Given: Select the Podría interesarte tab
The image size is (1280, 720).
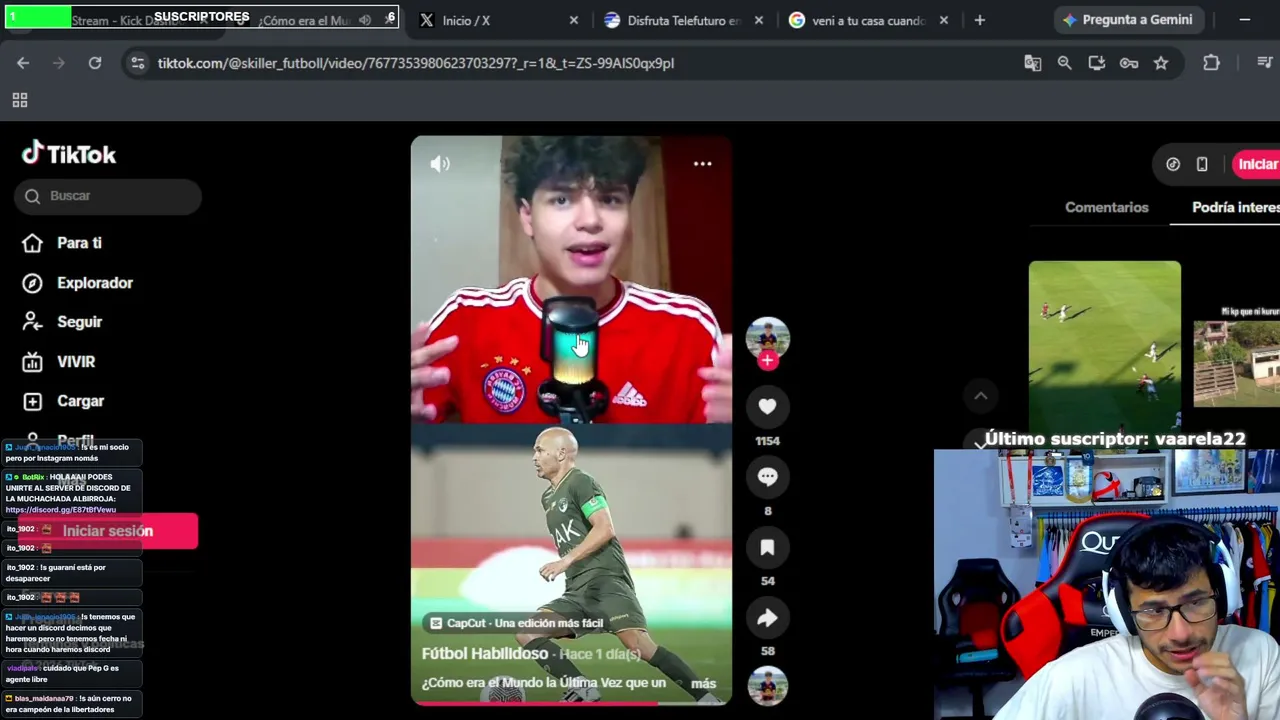Looking at the screenshot, I should tap(1236, 207).
